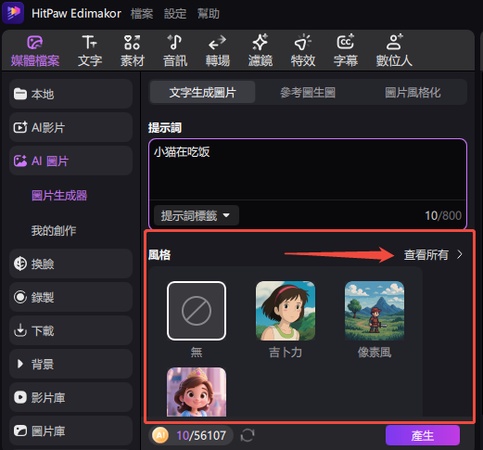
Task: Select the 像素風 pixel style thumbnail
Action: coord(374,311)
